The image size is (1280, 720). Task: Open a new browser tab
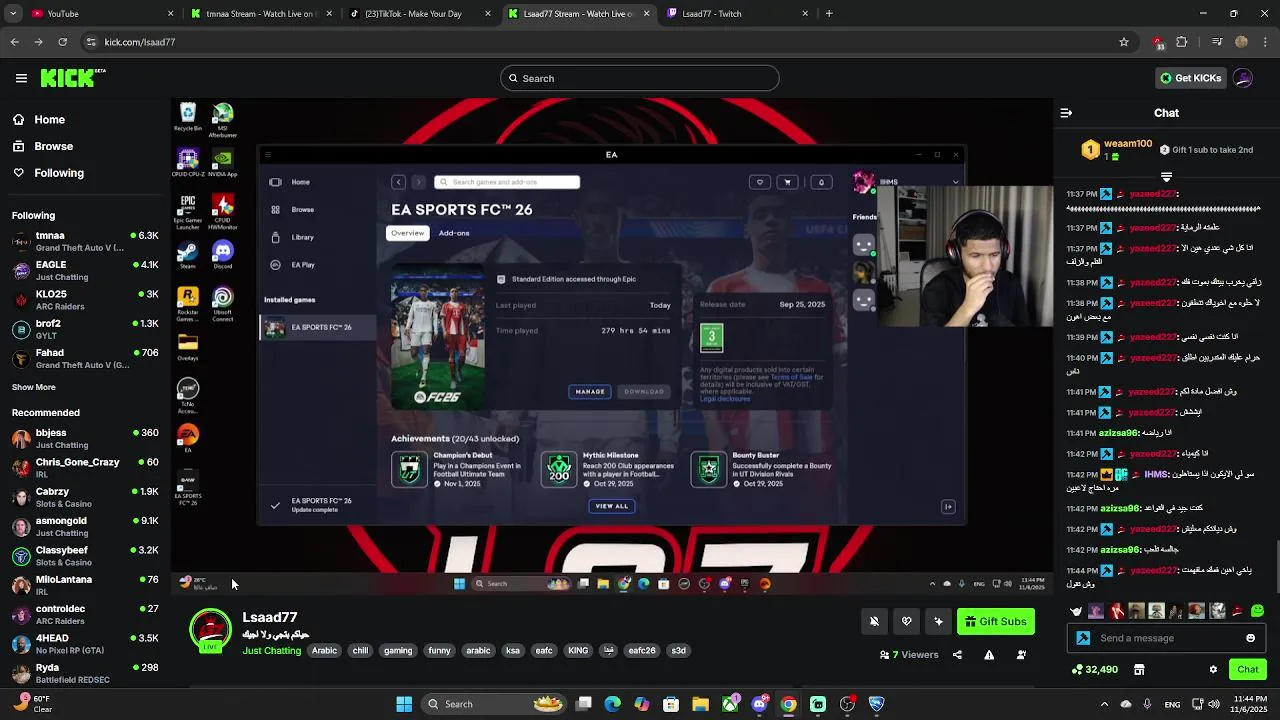coord(829,14)
